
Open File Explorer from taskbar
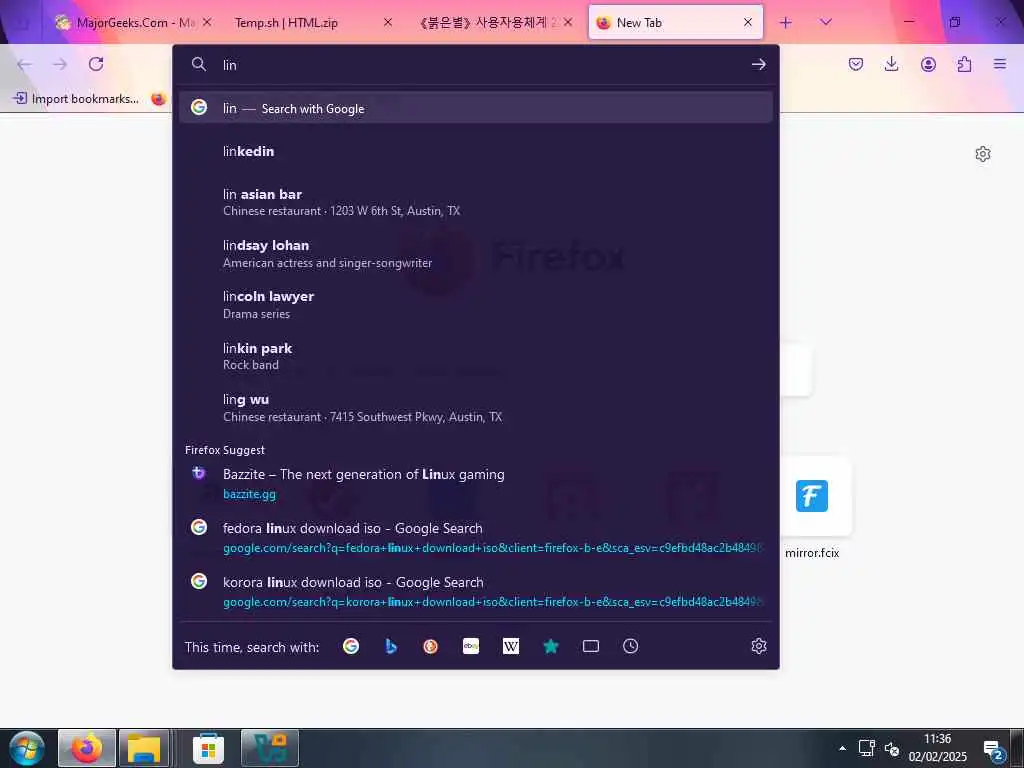coord(144,748)
